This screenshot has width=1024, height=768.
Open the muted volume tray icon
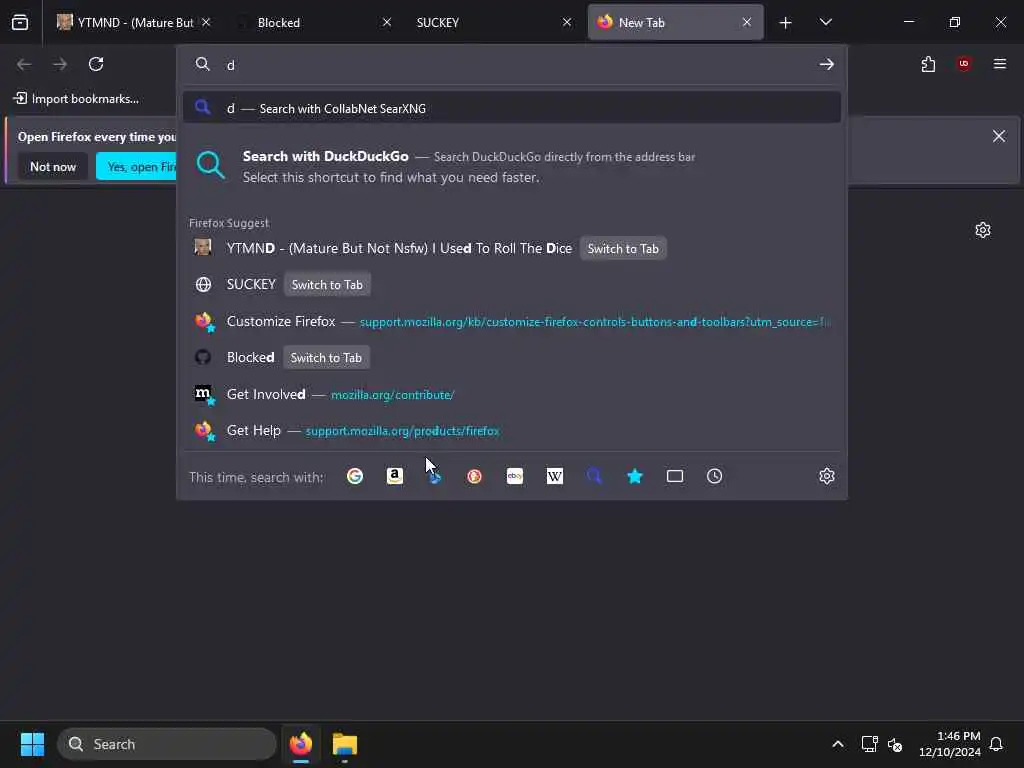coord(895,744)
